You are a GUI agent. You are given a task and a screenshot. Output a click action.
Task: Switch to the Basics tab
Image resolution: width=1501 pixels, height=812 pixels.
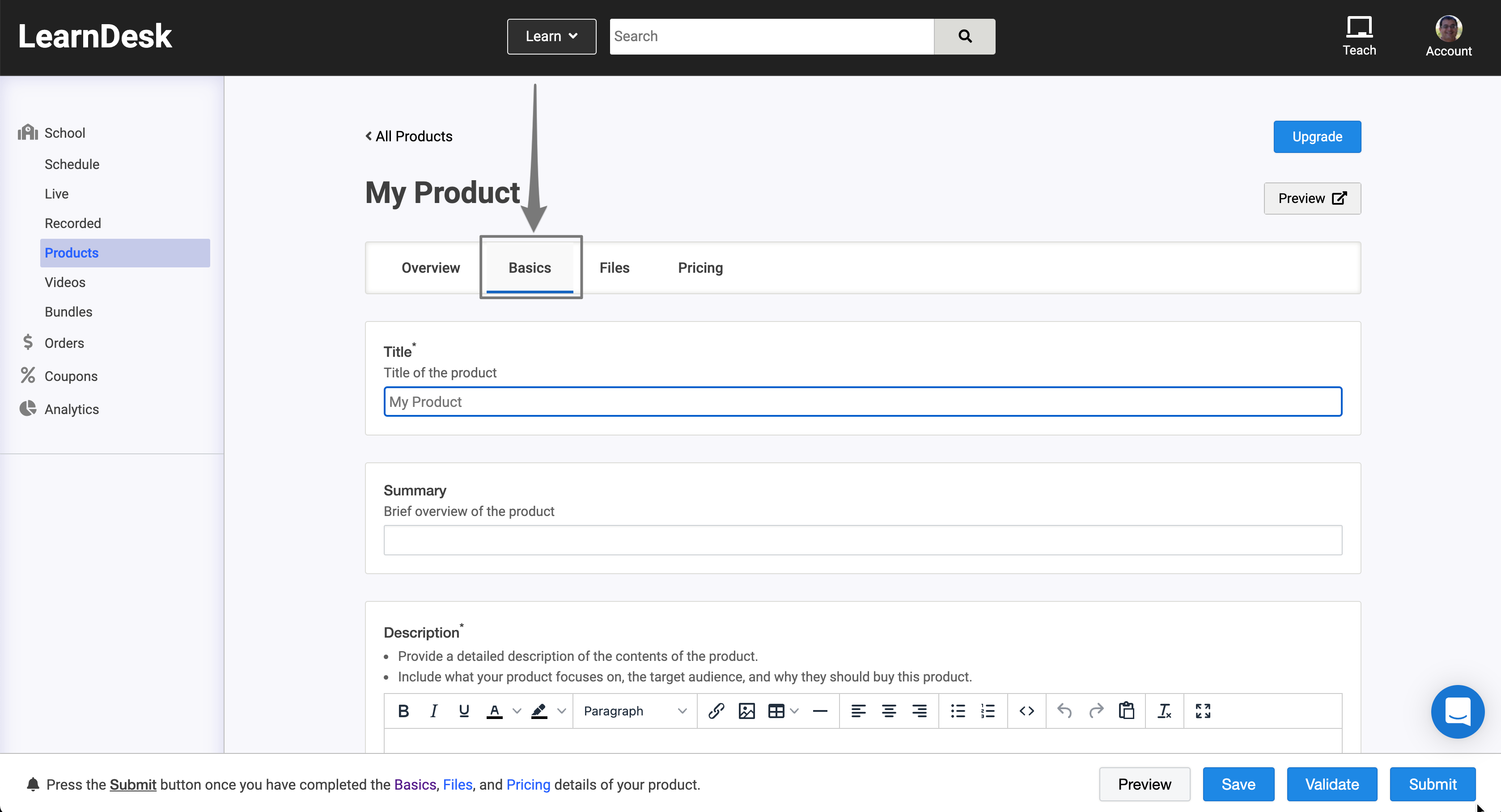click(530, 268)
